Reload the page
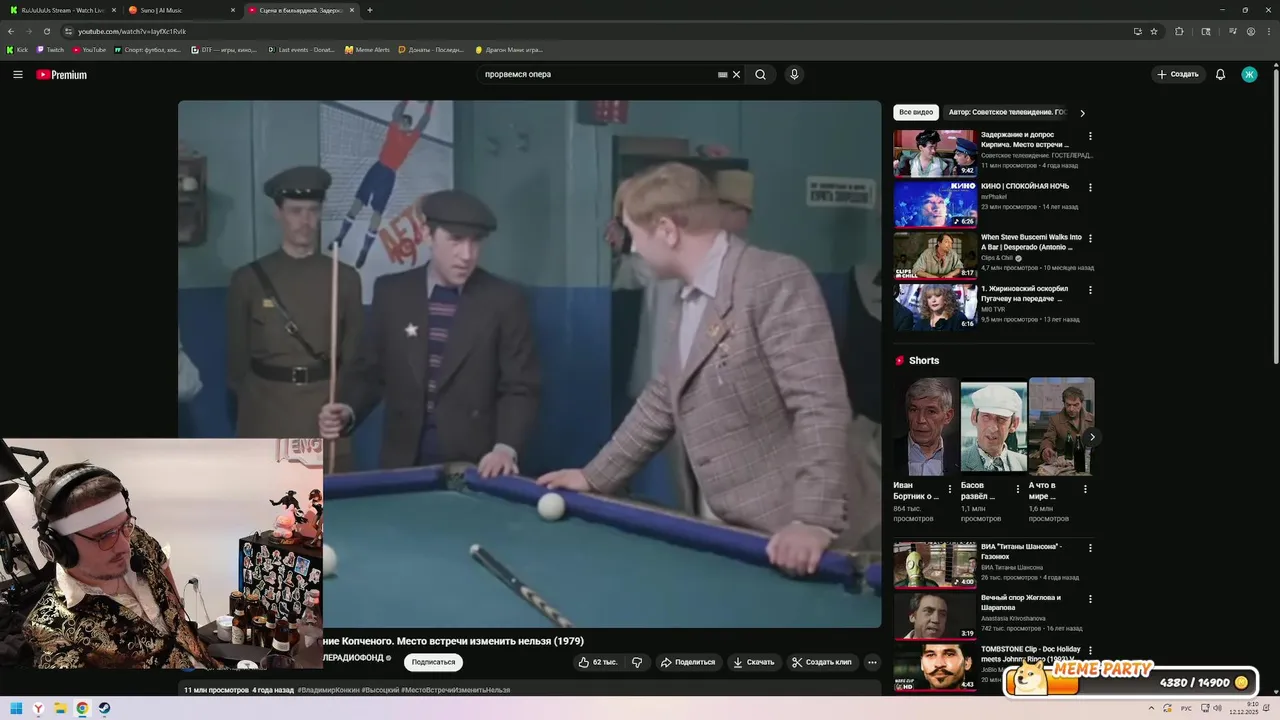 pos(46,31)
